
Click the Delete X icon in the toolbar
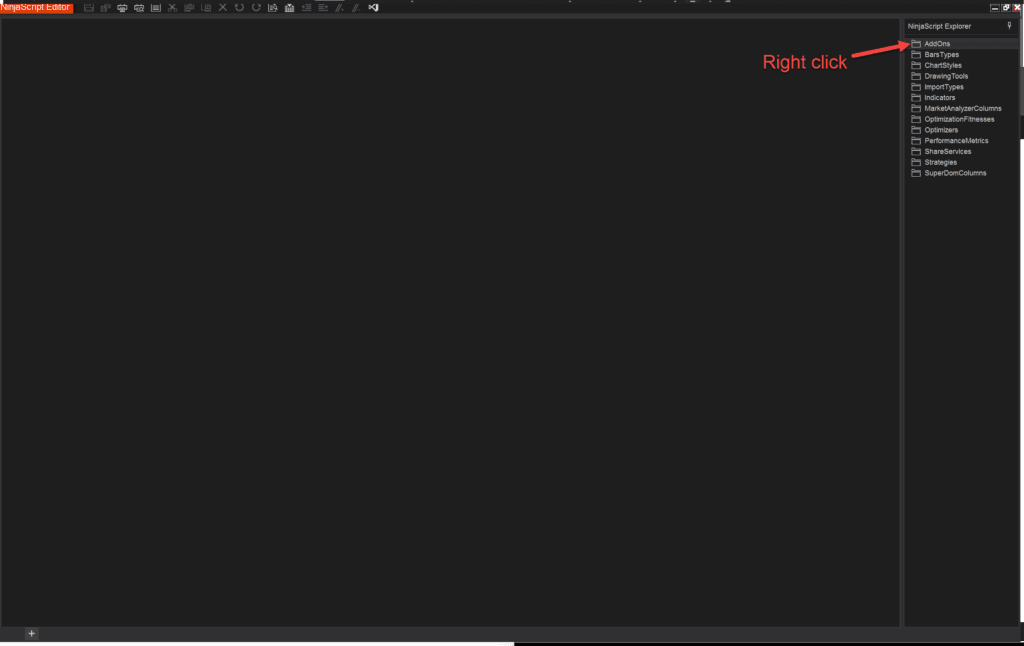(x=223, y=8)
